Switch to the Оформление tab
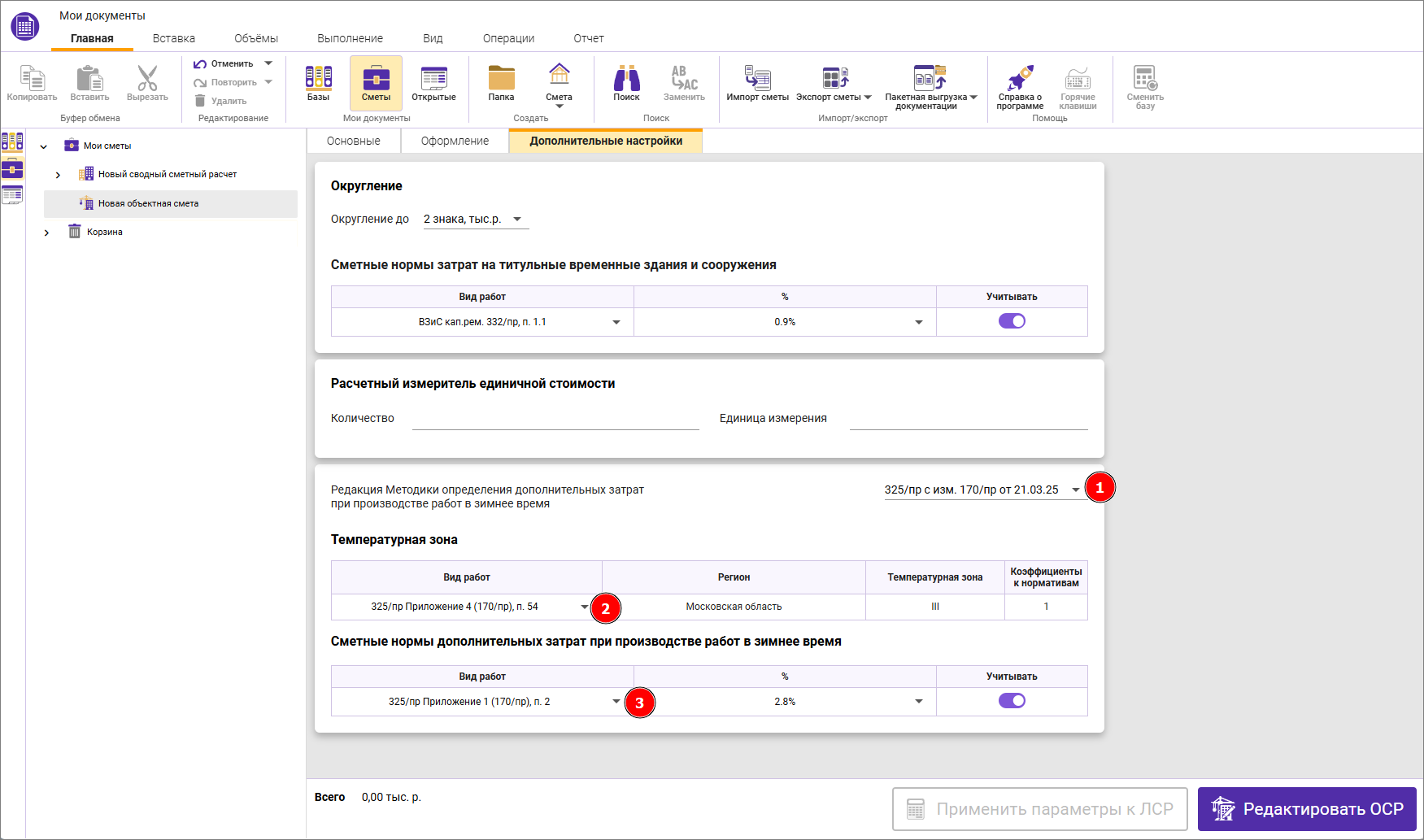The width and height of the screenshot is (1424, 840). pyautogui.click(x=455, y=140)
